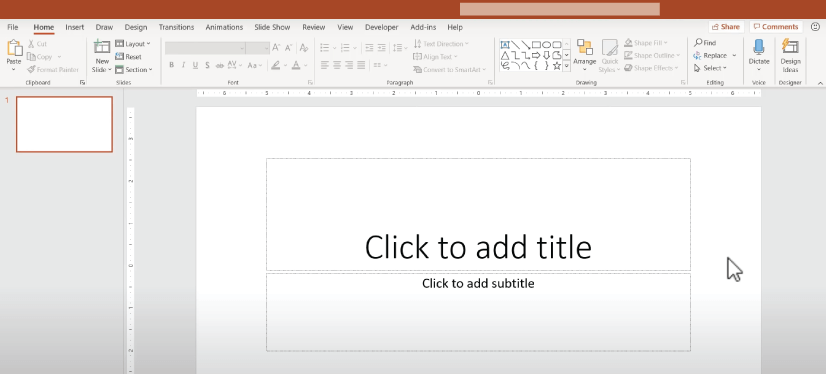Click the New Slide icon
The width and height of the screenshot is (826, 374).
coord(102,47)
